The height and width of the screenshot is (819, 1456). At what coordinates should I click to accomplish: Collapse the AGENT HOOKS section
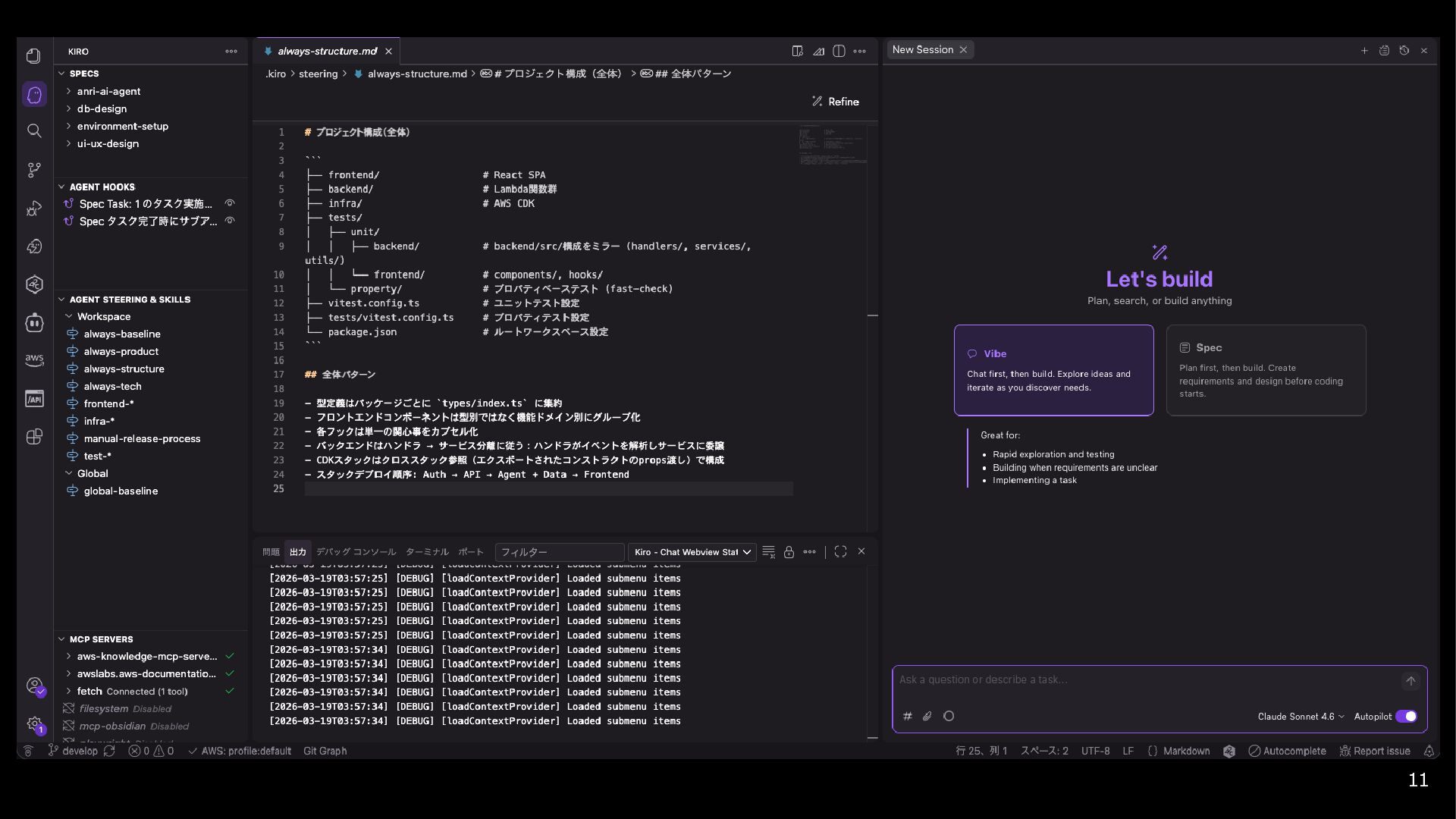pos(62,187)
